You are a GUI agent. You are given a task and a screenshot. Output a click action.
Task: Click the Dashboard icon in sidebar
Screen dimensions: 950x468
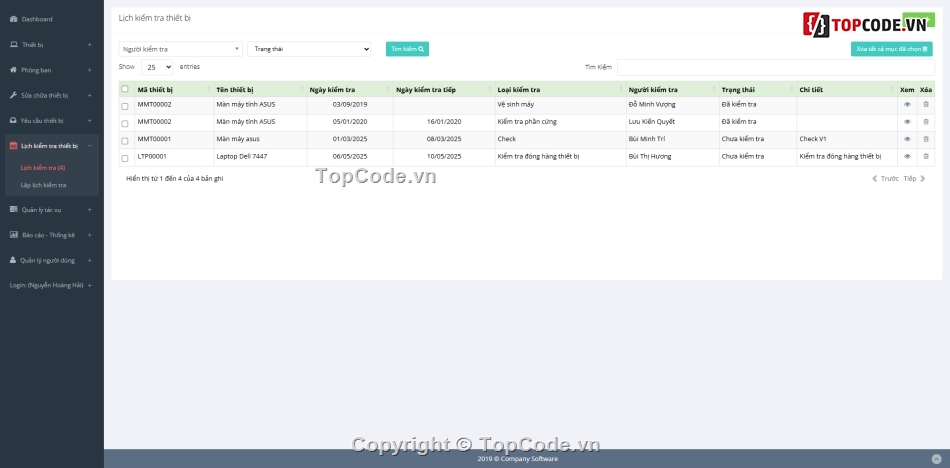pos(13,19)
